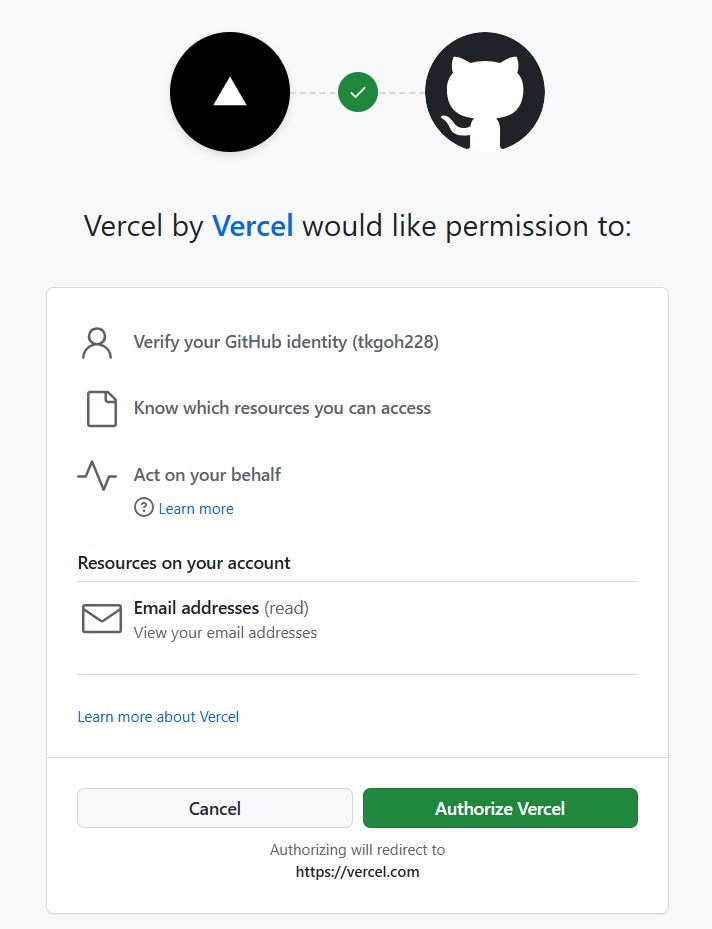This screenshot has height=929, width=712.
Task: Click the person icon beside GitHub identity
Action: [97, 342]
